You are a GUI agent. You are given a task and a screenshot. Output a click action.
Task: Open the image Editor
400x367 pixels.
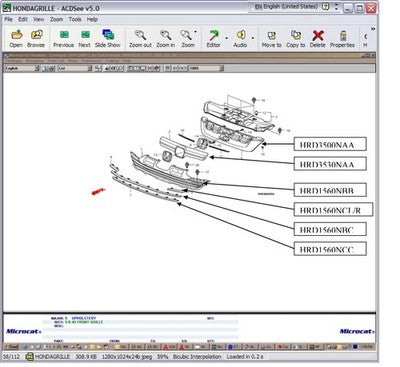pyautogui.click(x=214, y=38)
